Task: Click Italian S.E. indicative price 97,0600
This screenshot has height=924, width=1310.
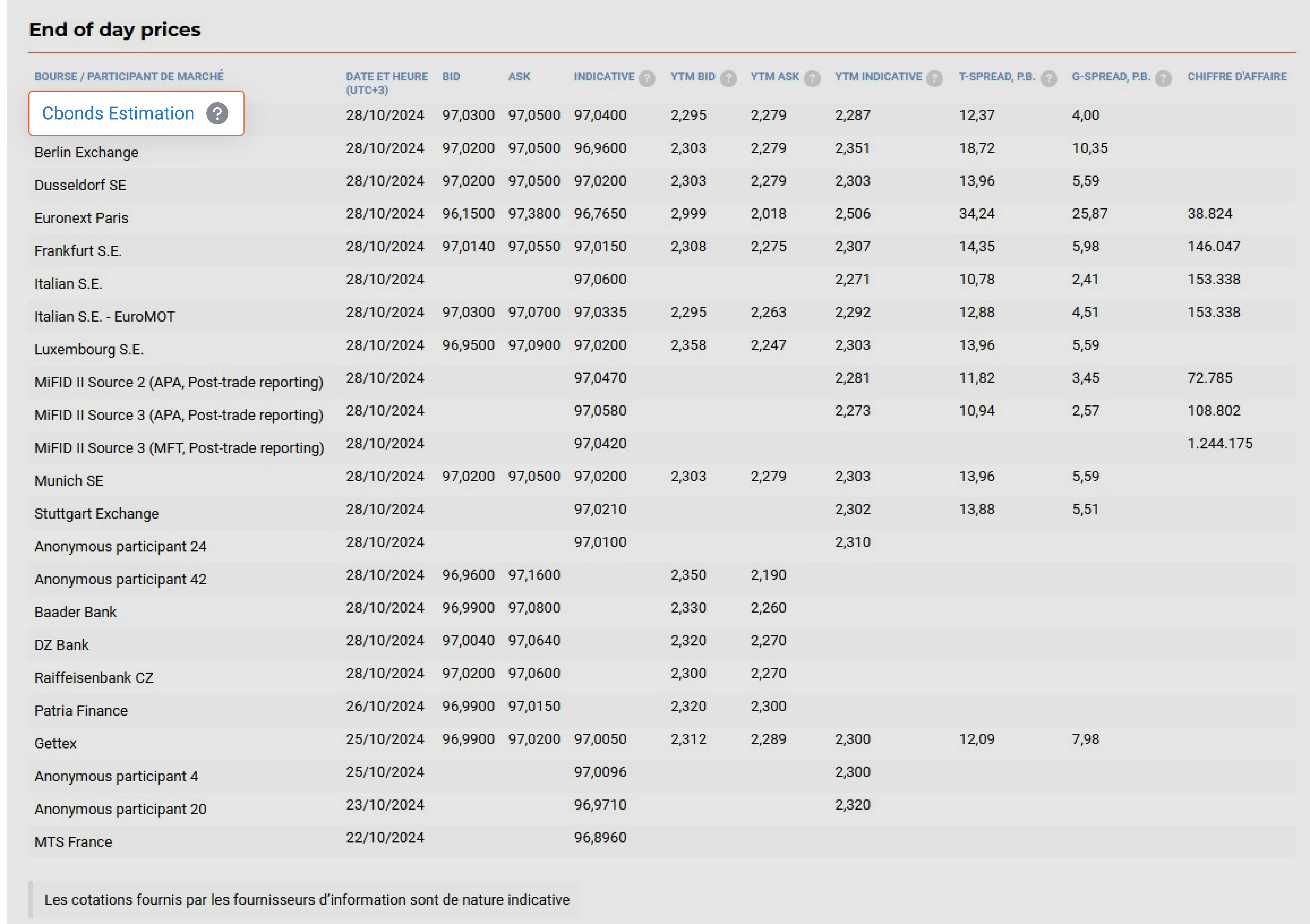Action: coord(600,279)
